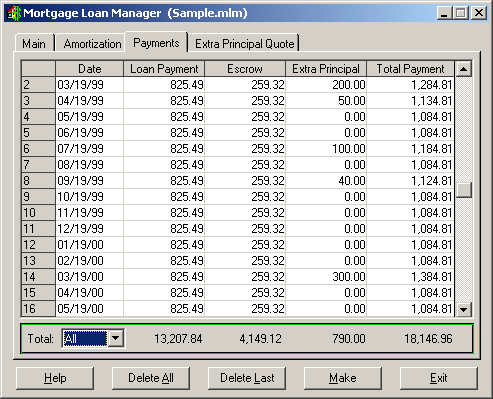493x399 pixels.
Task: Select the Payments tab
Action: (x=156, y=42)
